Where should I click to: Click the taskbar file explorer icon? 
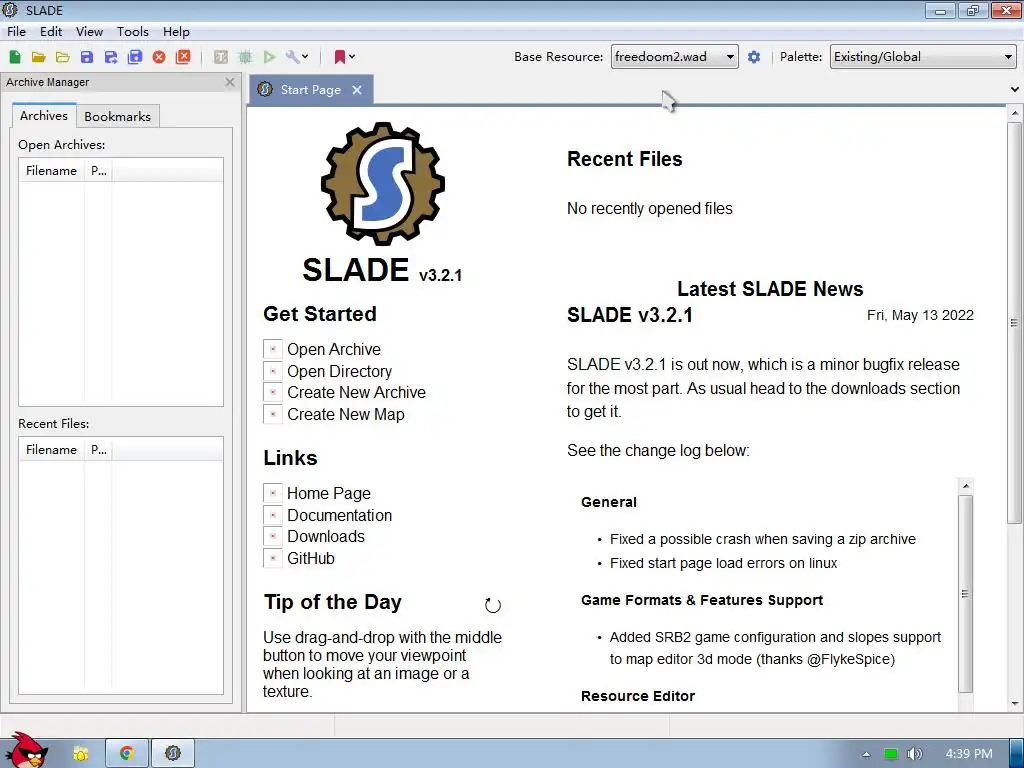[x=80, y=754]
